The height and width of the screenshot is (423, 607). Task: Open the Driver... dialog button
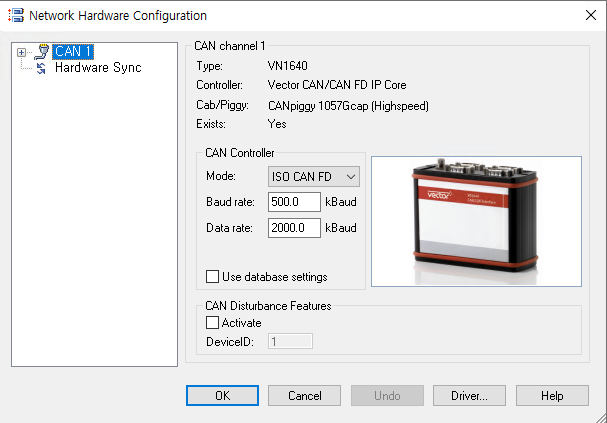(469, 396)
